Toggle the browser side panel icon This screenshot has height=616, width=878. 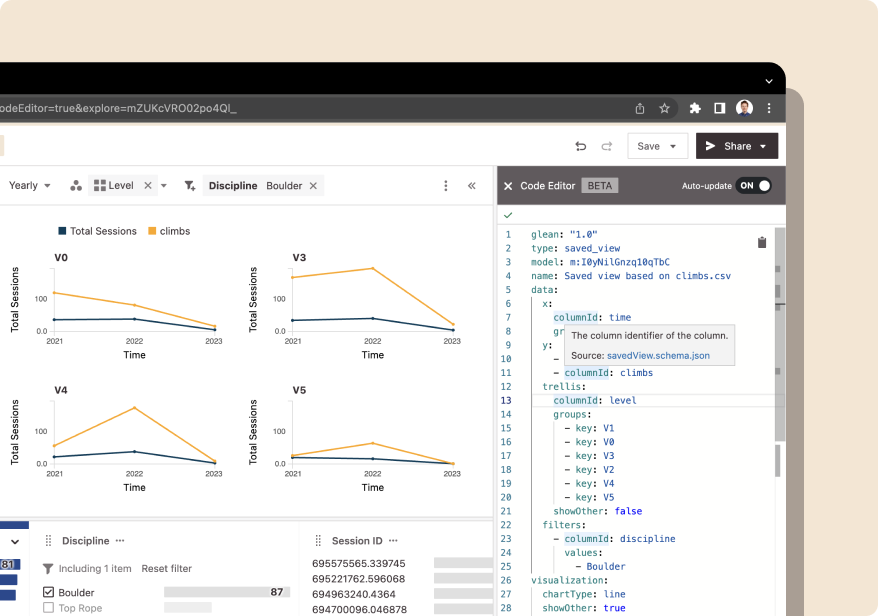point(720,108)
